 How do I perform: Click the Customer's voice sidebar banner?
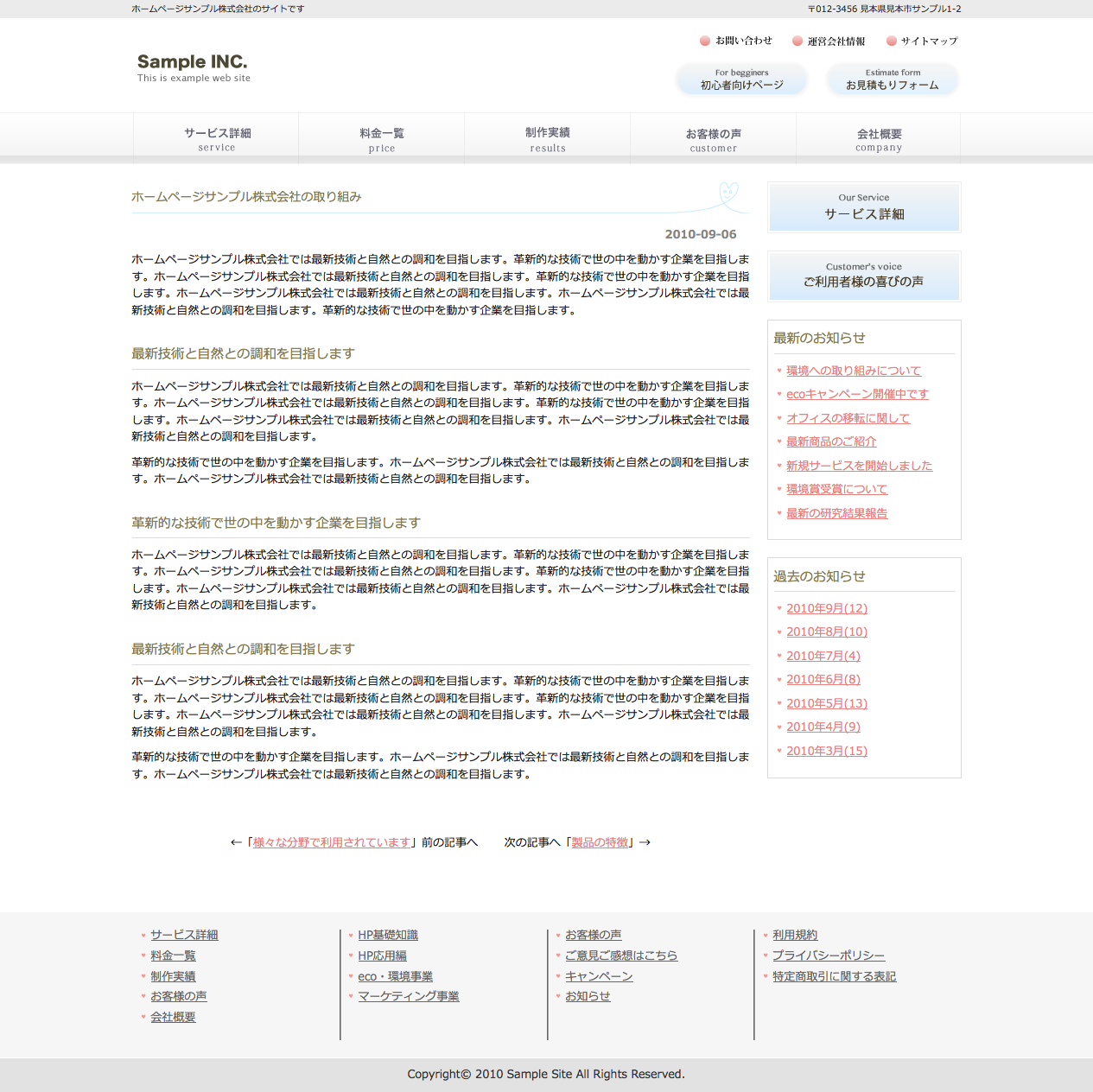click(864, 276)
